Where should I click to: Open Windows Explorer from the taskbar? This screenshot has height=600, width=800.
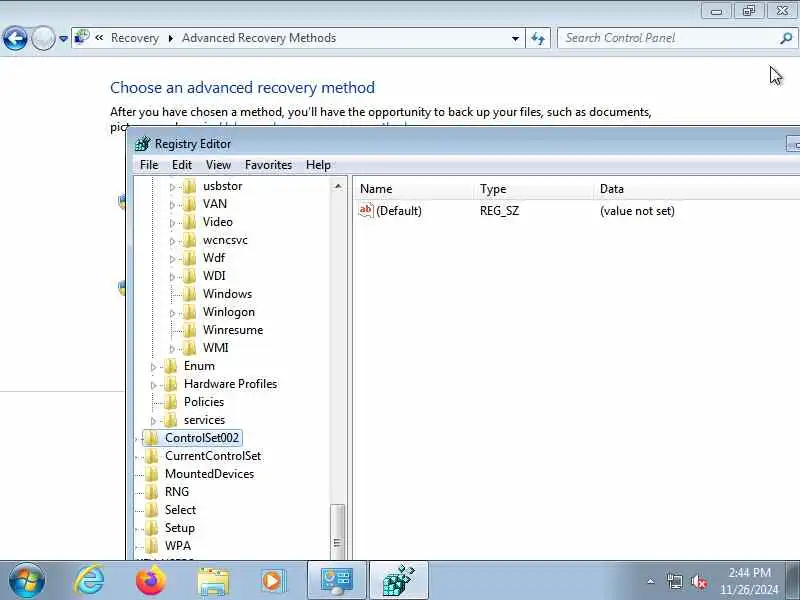click(213, 582)
